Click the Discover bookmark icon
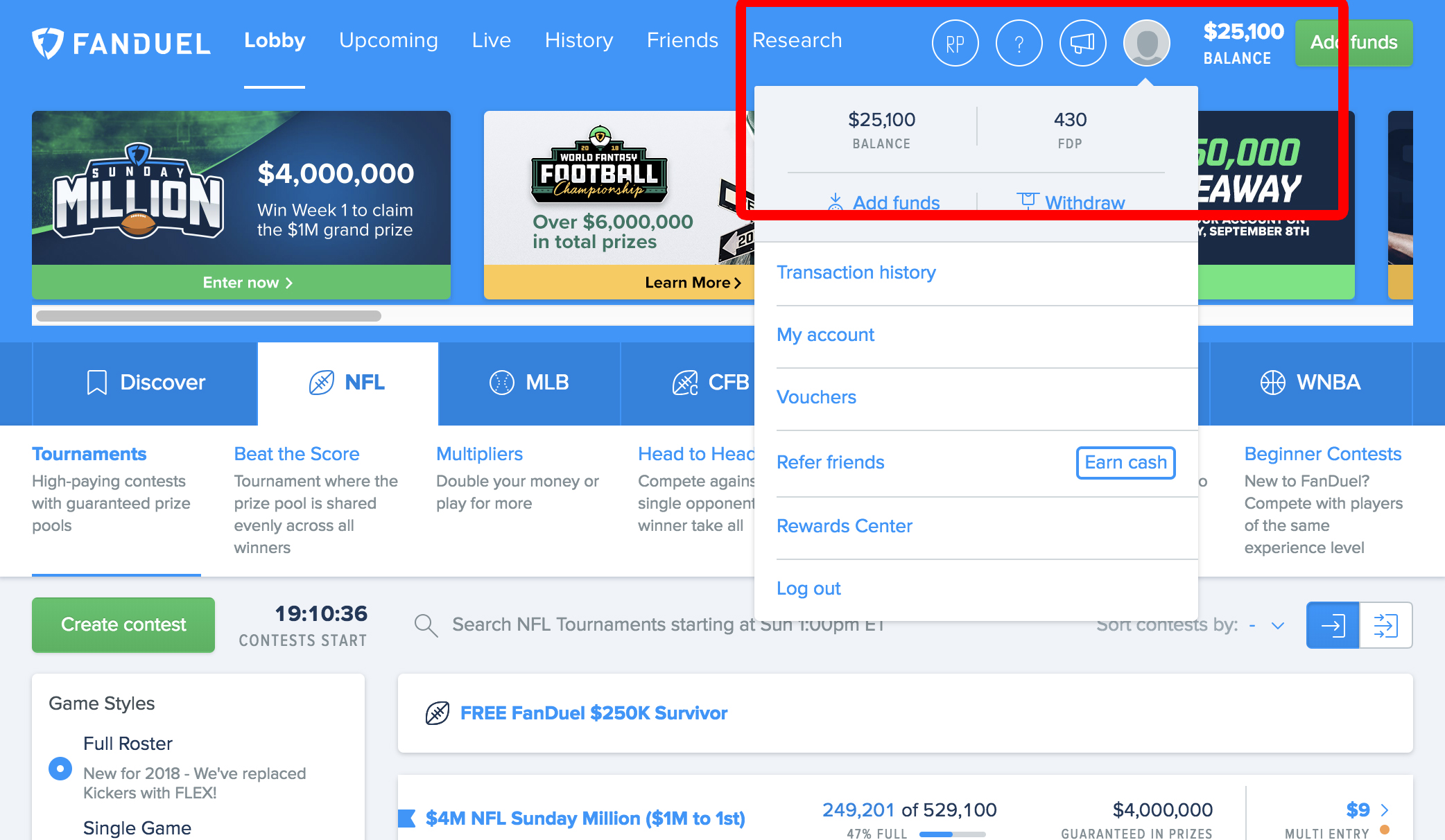Screen dimensions: 1445x840 pos(96,383)
